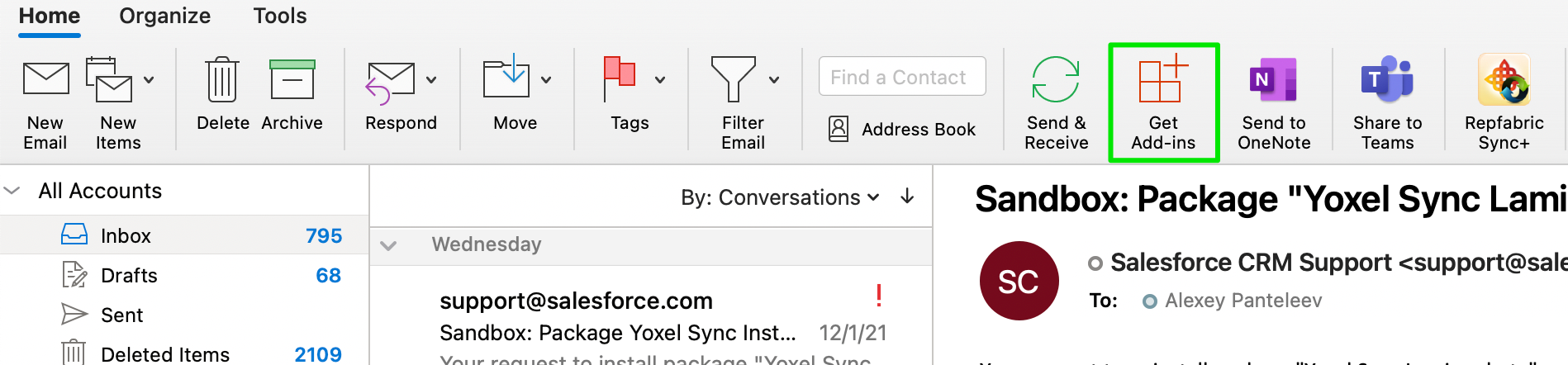This screenshot has height=365, width=1568.
Task: Launch Repfabric Sync+ add-in
Action: [x=1504, y=81]
